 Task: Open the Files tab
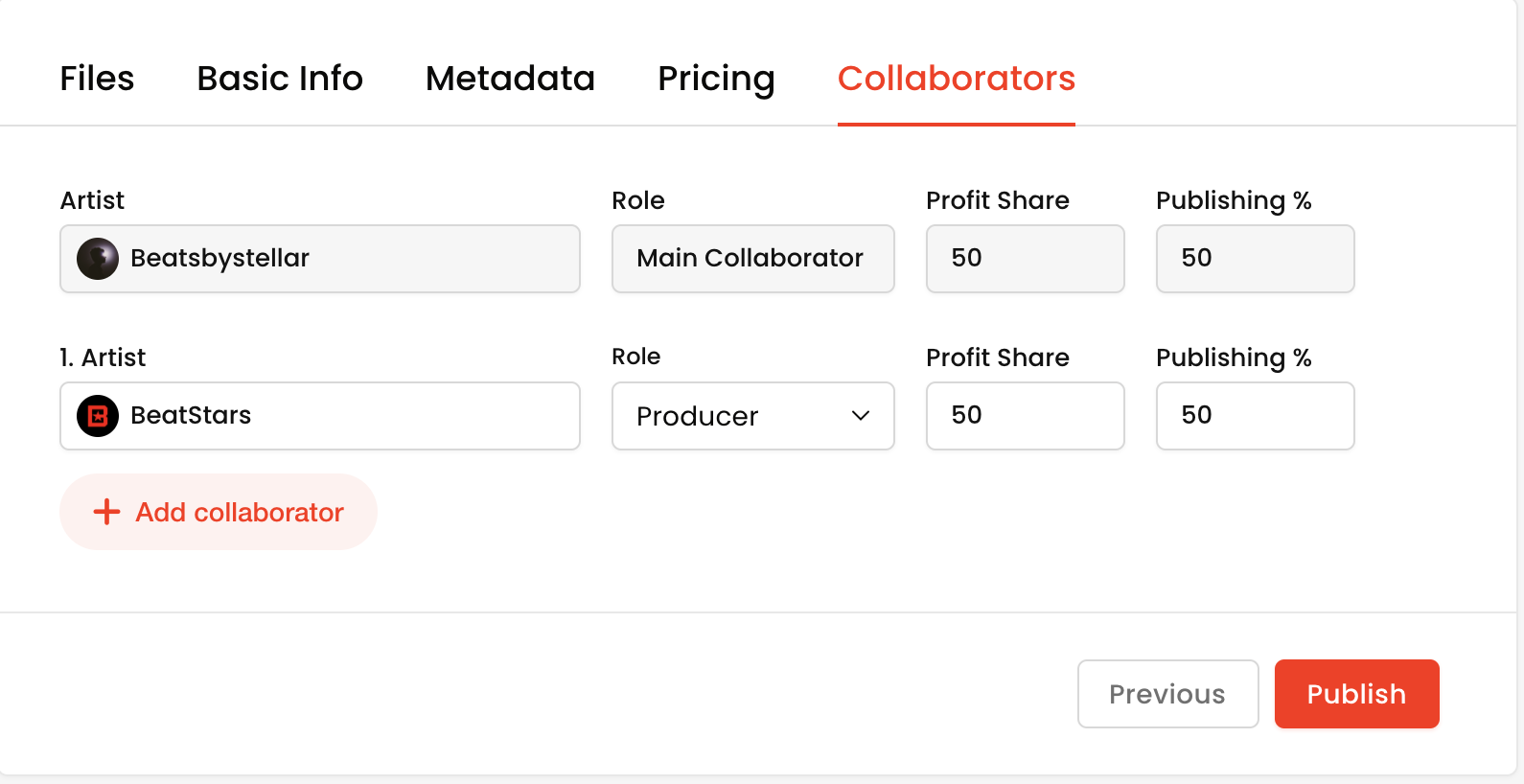coord(97,79)
